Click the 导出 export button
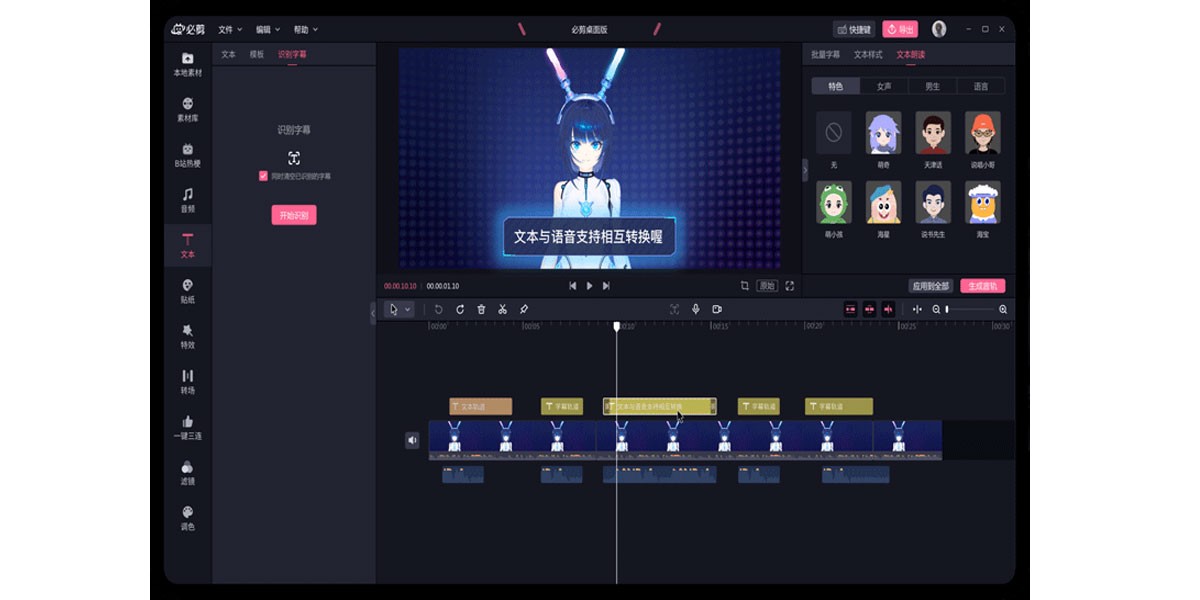Viewport: 1200px width, 600px height. click(900, 30)
